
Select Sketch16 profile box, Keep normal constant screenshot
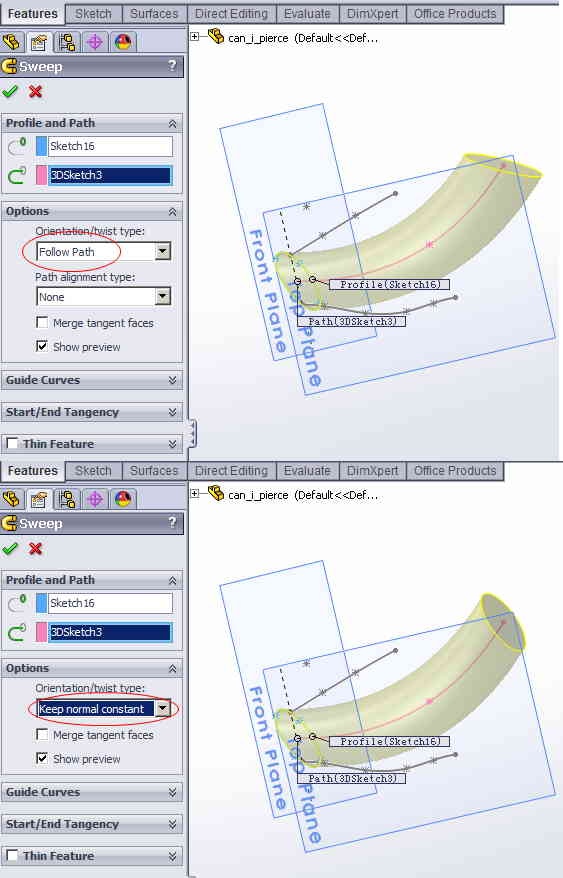coord(110,603)
